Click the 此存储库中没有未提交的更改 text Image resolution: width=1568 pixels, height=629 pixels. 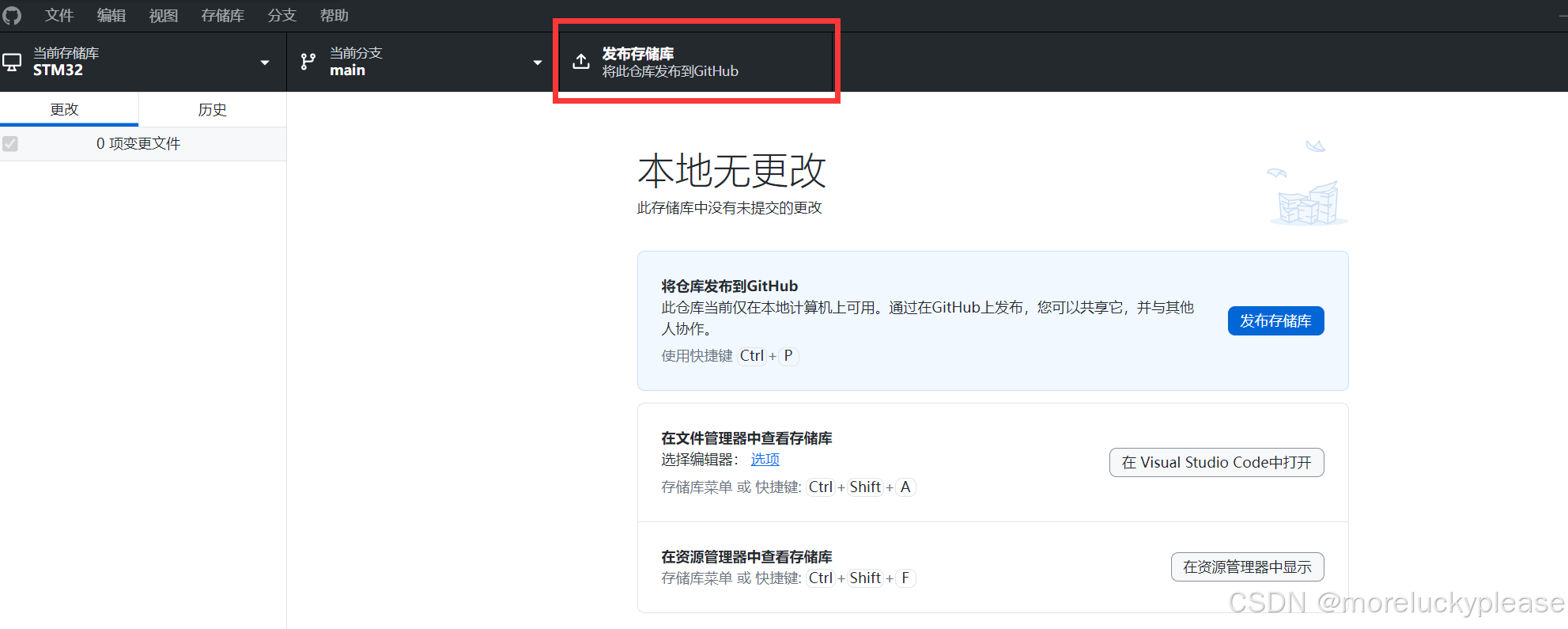pyautogui.click(x=729, y=207)
